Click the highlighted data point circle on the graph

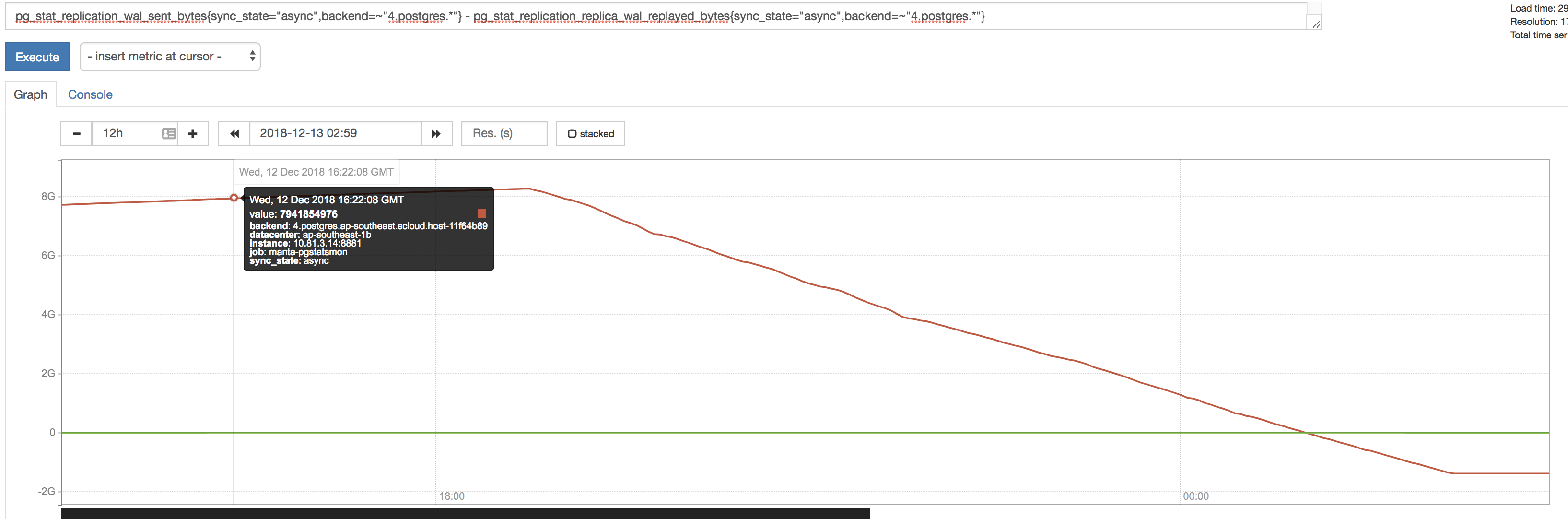[234, 197]
